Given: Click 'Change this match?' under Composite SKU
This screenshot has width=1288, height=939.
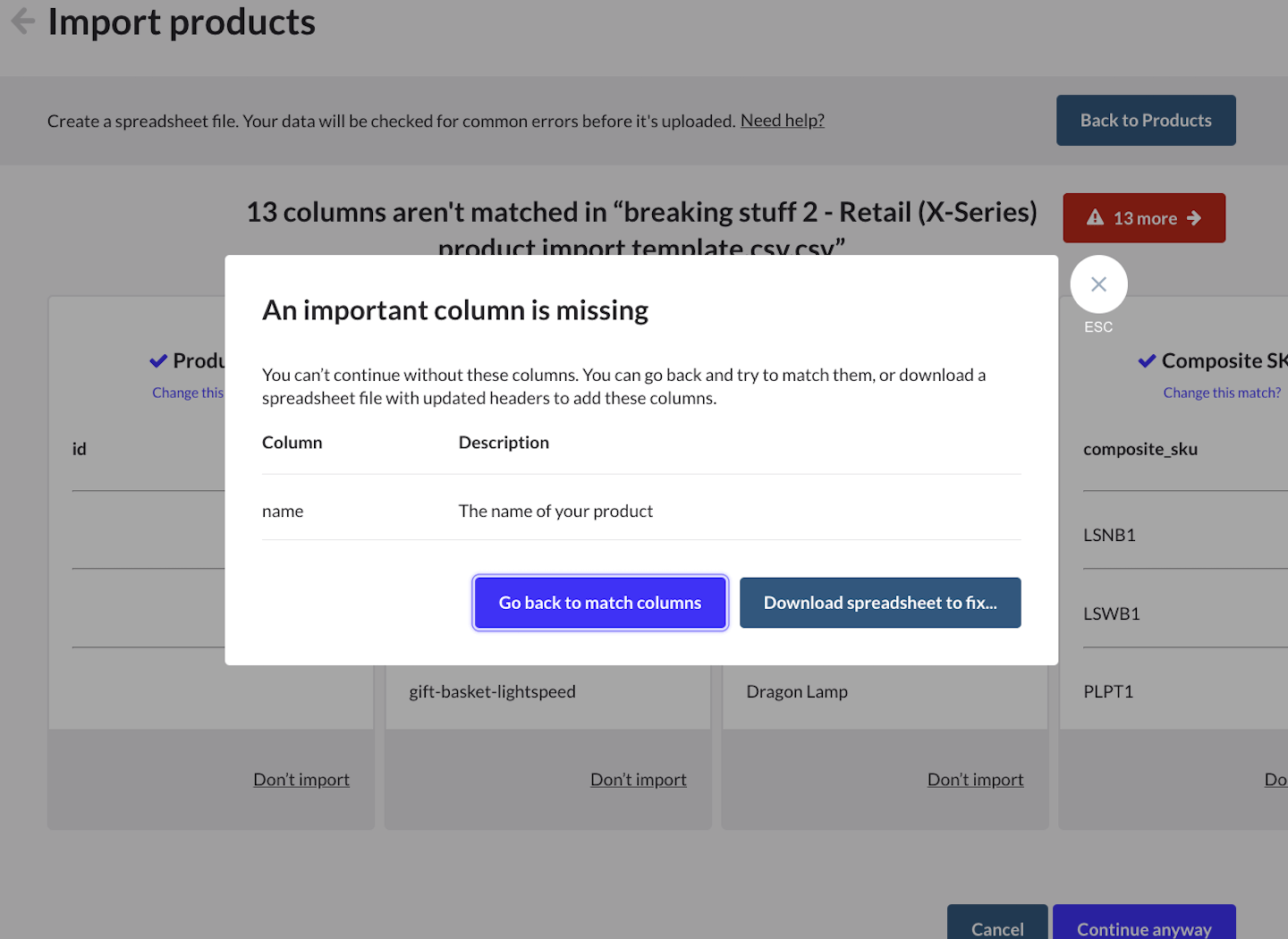Looking at the screenshot, I should 1221,393.
